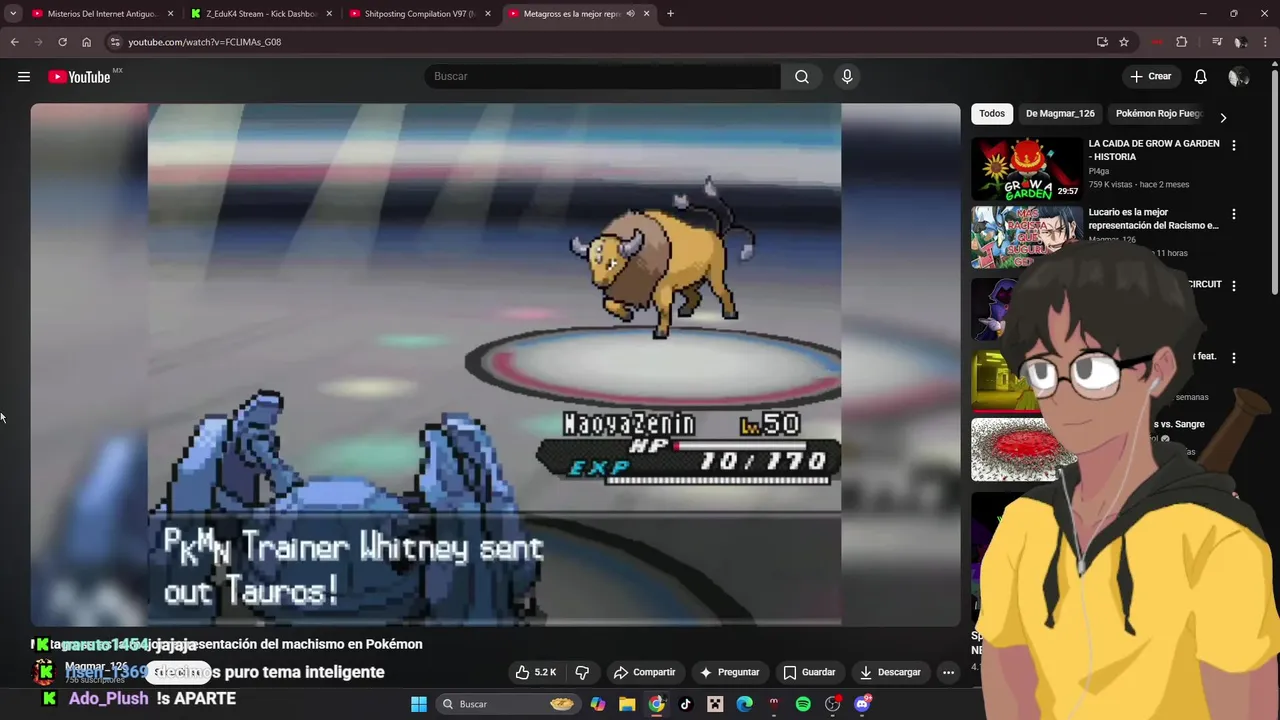Open the YouTube hamburger guide menu
1280x720 pixels.
click(x=24, y=77)
